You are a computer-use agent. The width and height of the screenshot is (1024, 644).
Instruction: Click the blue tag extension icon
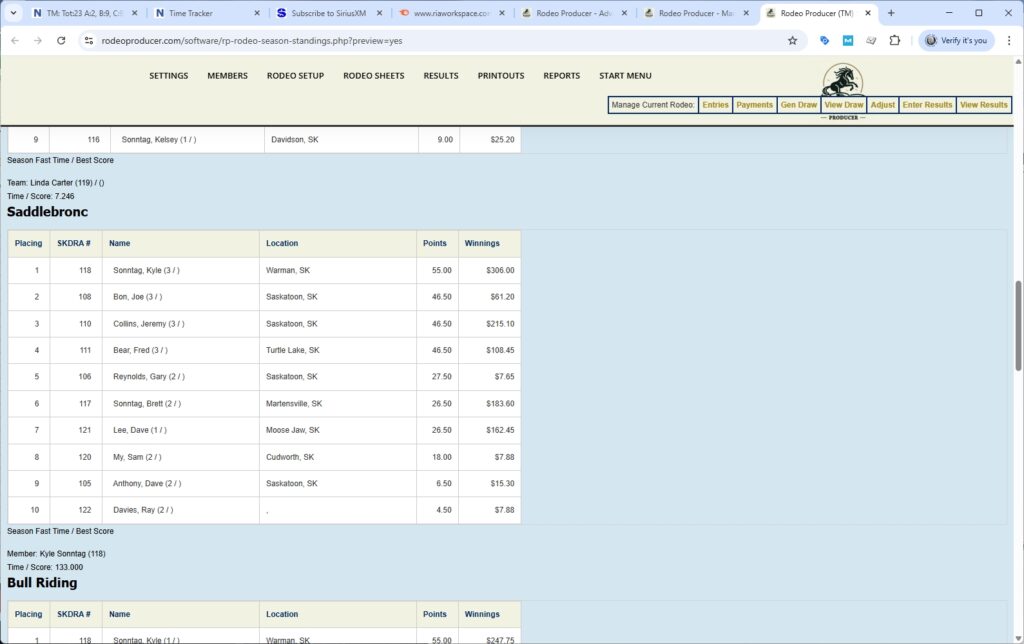coord(823,40)
